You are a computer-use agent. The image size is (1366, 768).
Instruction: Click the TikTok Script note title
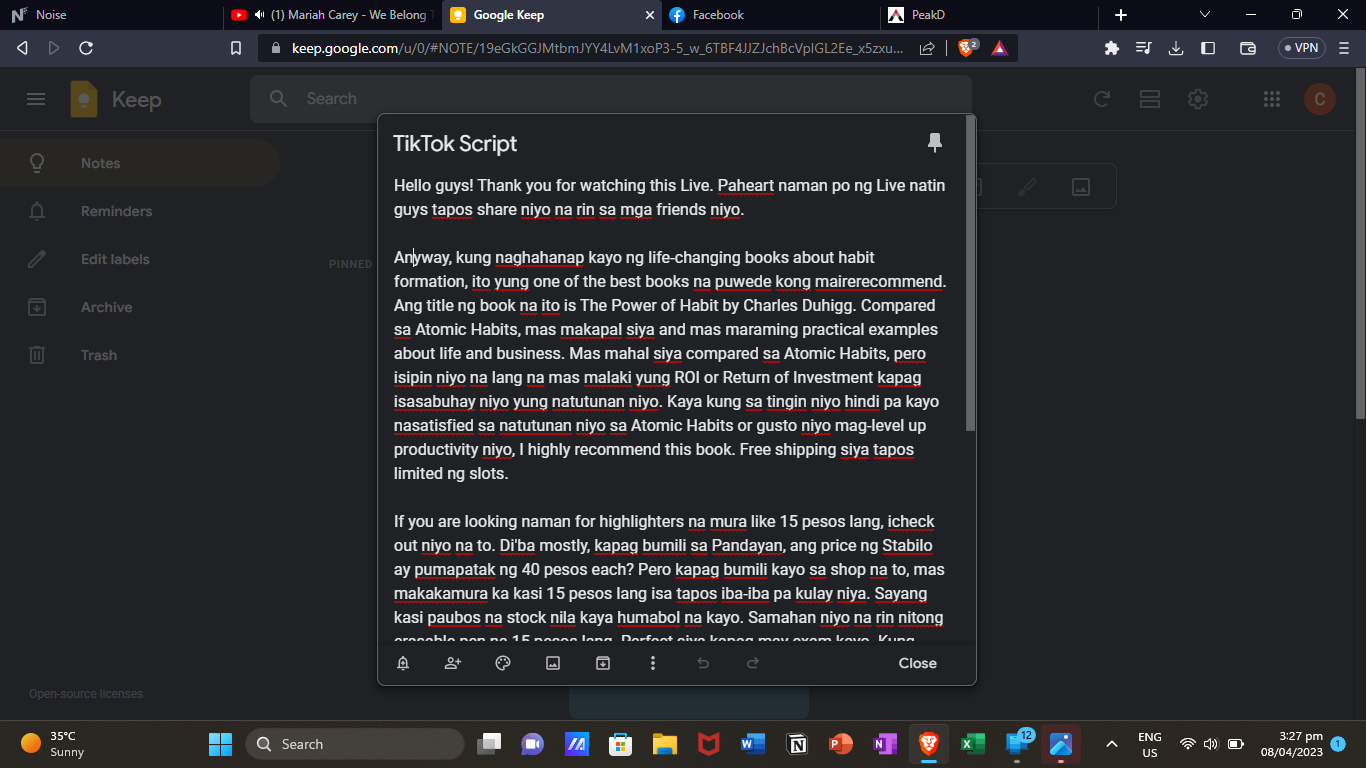(455, 143)
